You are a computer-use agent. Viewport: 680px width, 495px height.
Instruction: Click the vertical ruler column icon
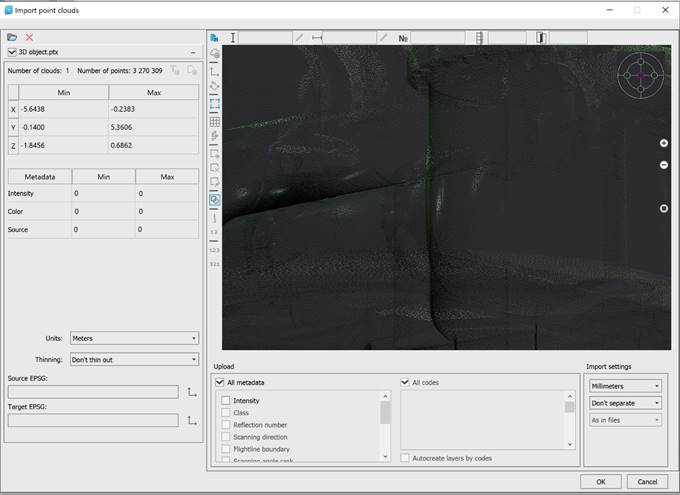[x=479, y=38]
